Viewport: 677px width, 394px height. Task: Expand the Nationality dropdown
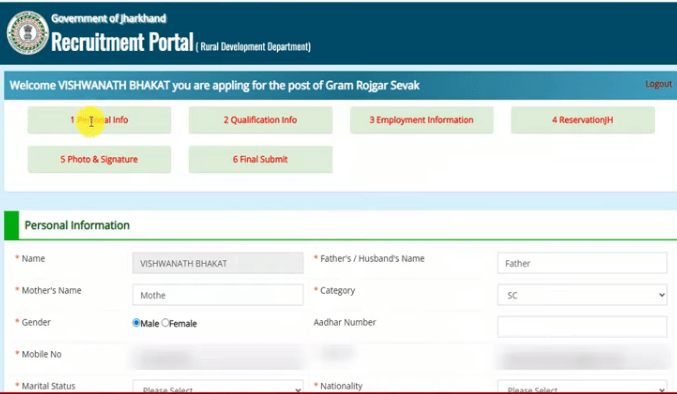[x=582, y=387]
